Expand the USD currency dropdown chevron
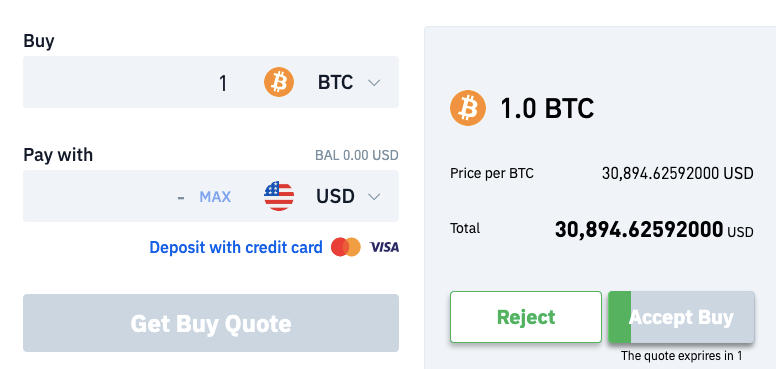 click(x=374, y=197)
